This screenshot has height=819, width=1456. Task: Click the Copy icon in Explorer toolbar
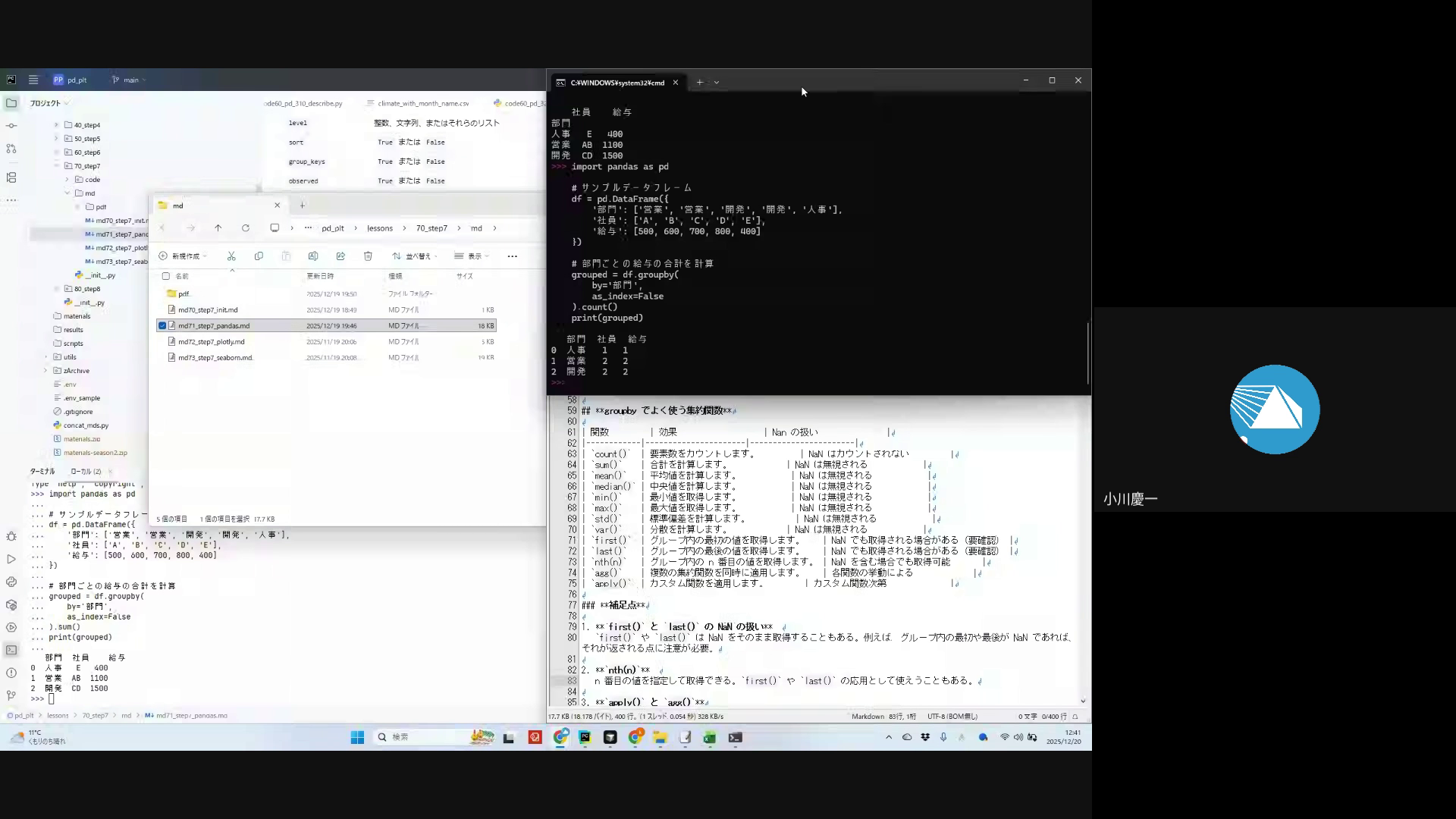click(259, 256)
